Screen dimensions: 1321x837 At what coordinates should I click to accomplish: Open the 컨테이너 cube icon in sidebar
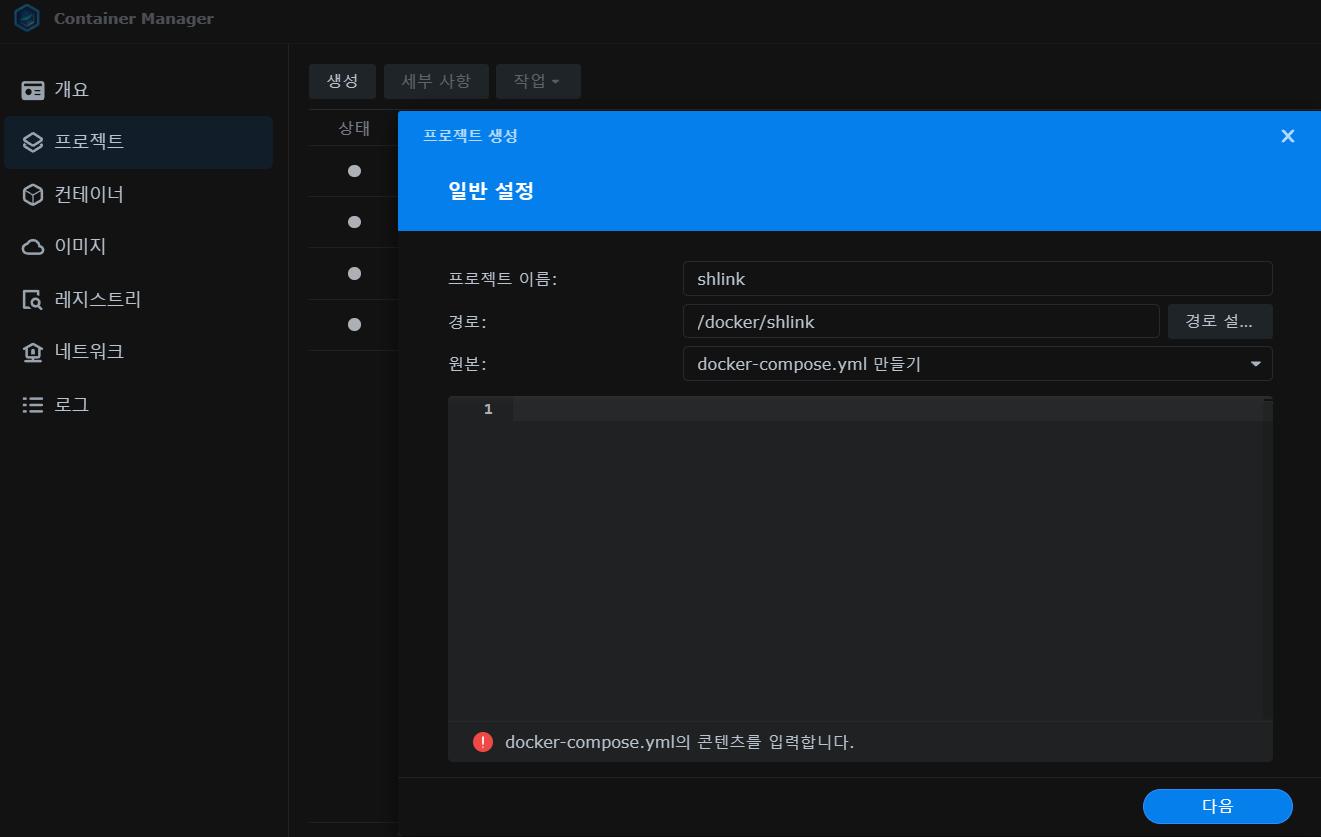tap(33, 194)
